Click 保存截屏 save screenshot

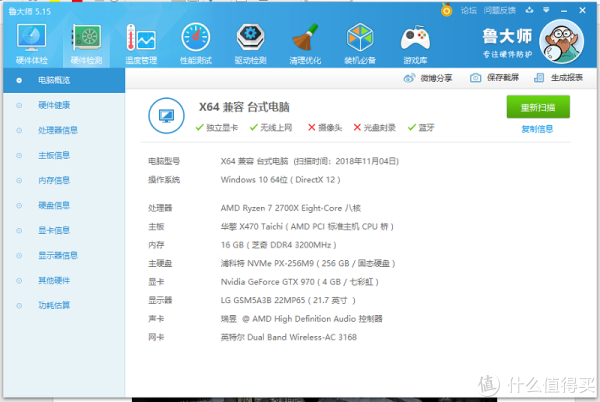[494, 78]
